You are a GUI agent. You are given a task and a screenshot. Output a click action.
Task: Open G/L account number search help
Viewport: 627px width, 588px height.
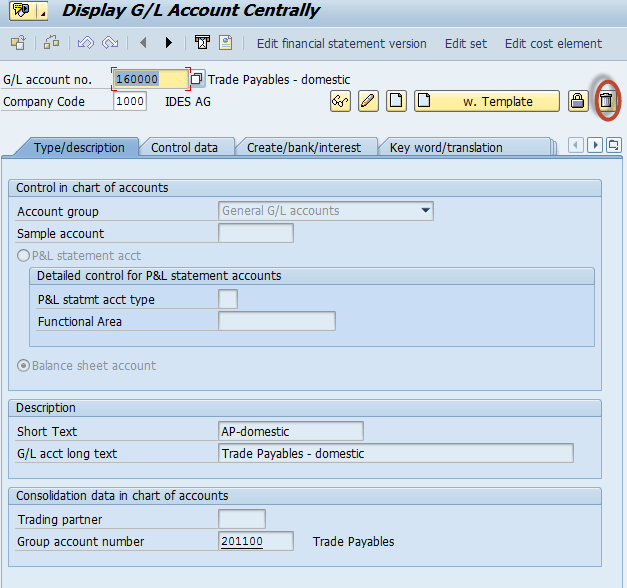point(197,79)
